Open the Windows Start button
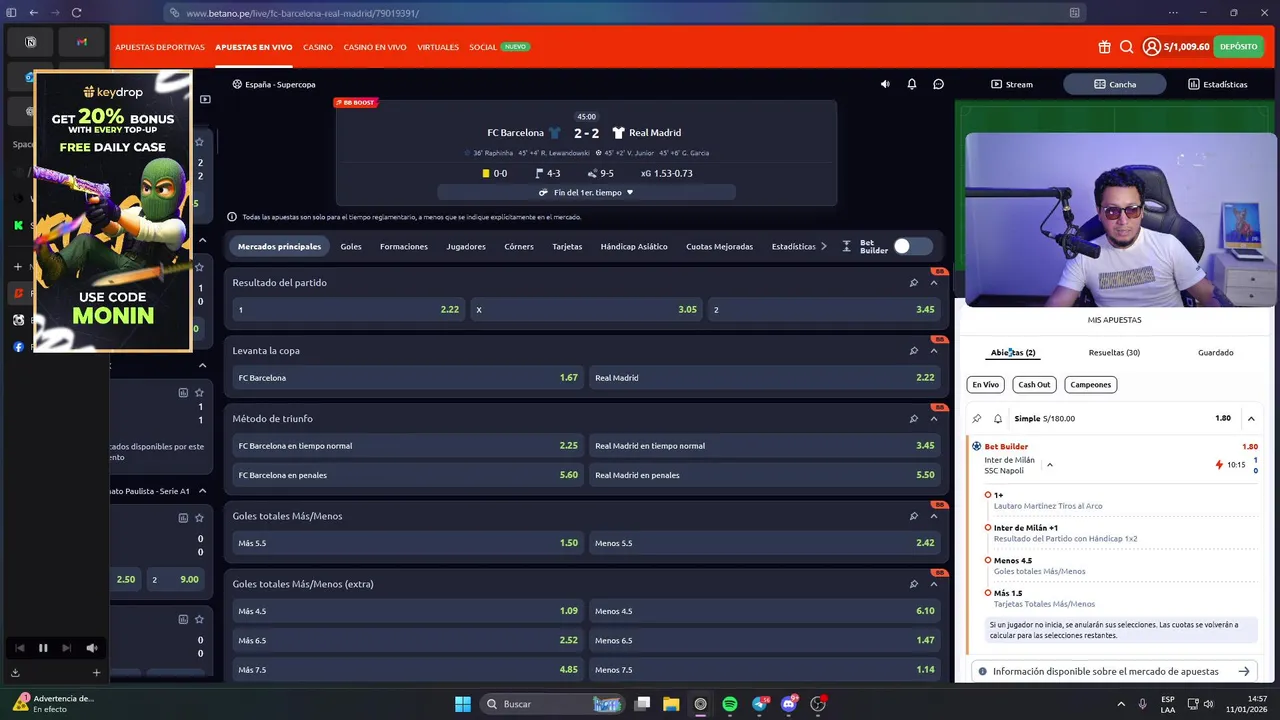 click(x=463, y=704)
